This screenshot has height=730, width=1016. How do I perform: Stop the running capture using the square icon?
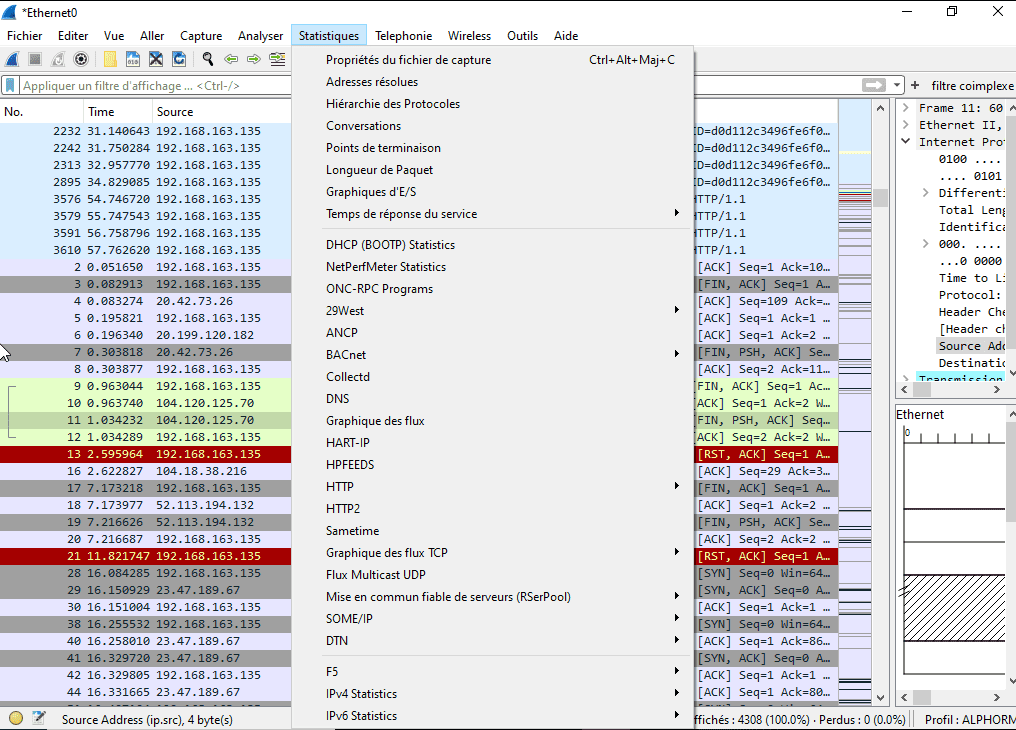pos(35,60)
